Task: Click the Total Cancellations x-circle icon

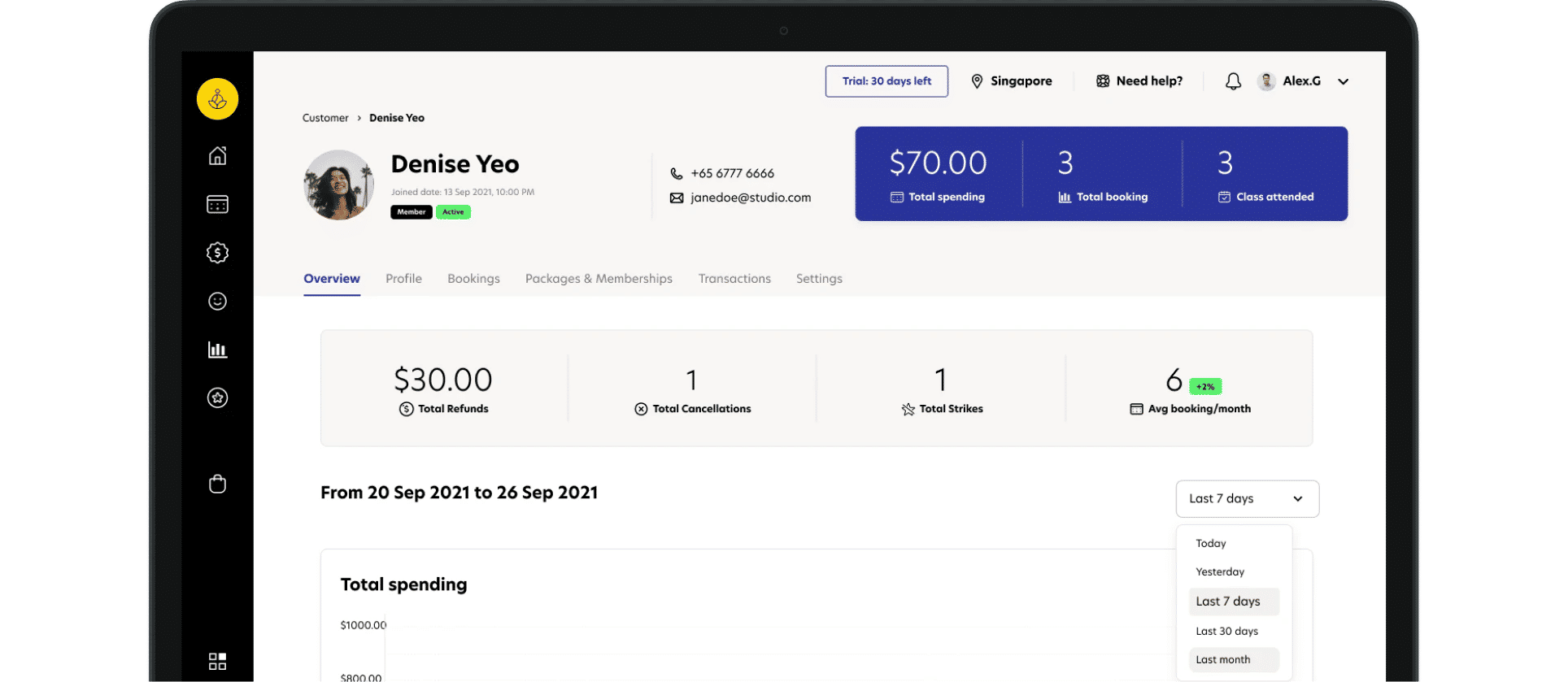Action: (x=641, y=409)
